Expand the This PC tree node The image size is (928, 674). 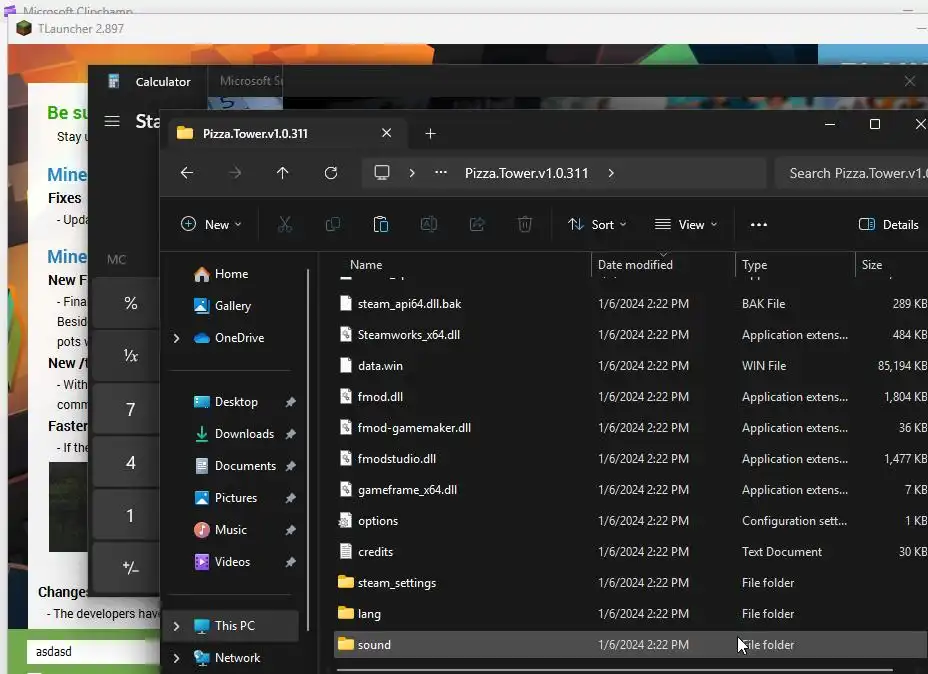coord(176,626)
